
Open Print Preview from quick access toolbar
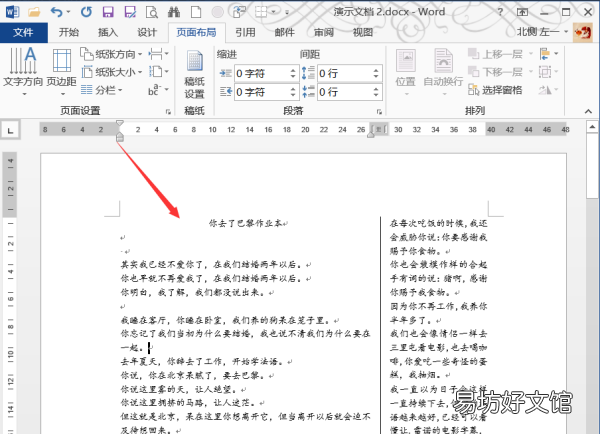click(152, 12)
